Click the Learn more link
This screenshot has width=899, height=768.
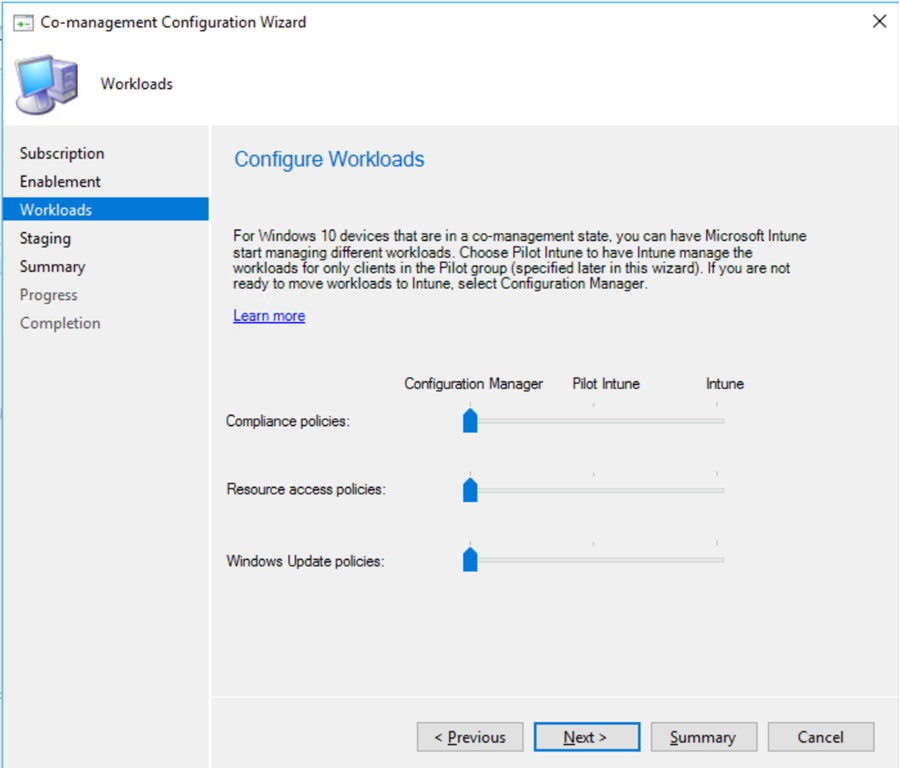[x=269, y=316]
